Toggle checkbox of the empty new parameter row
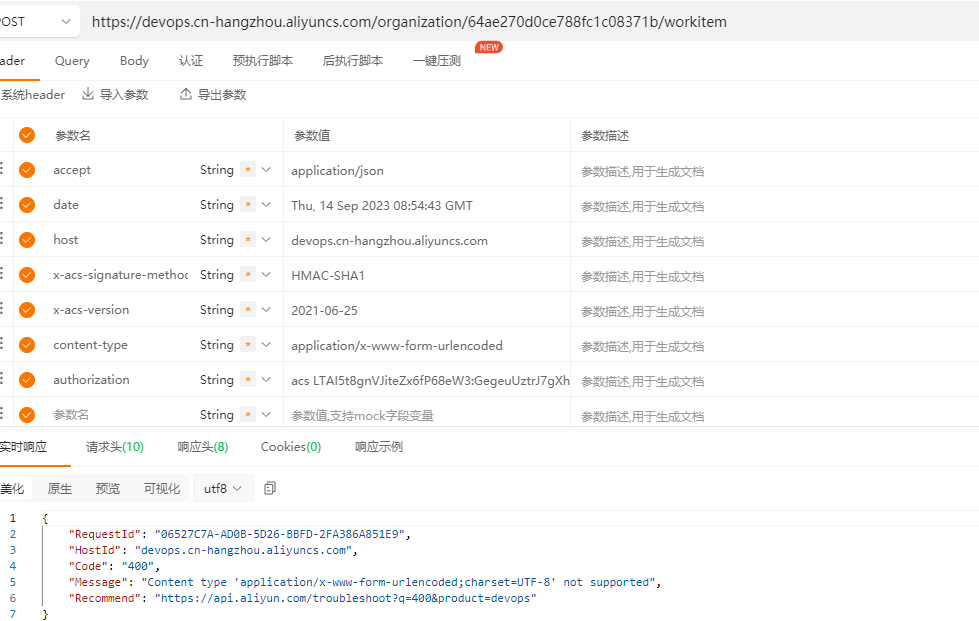The image size is (979, 621). tap(27, 414)
